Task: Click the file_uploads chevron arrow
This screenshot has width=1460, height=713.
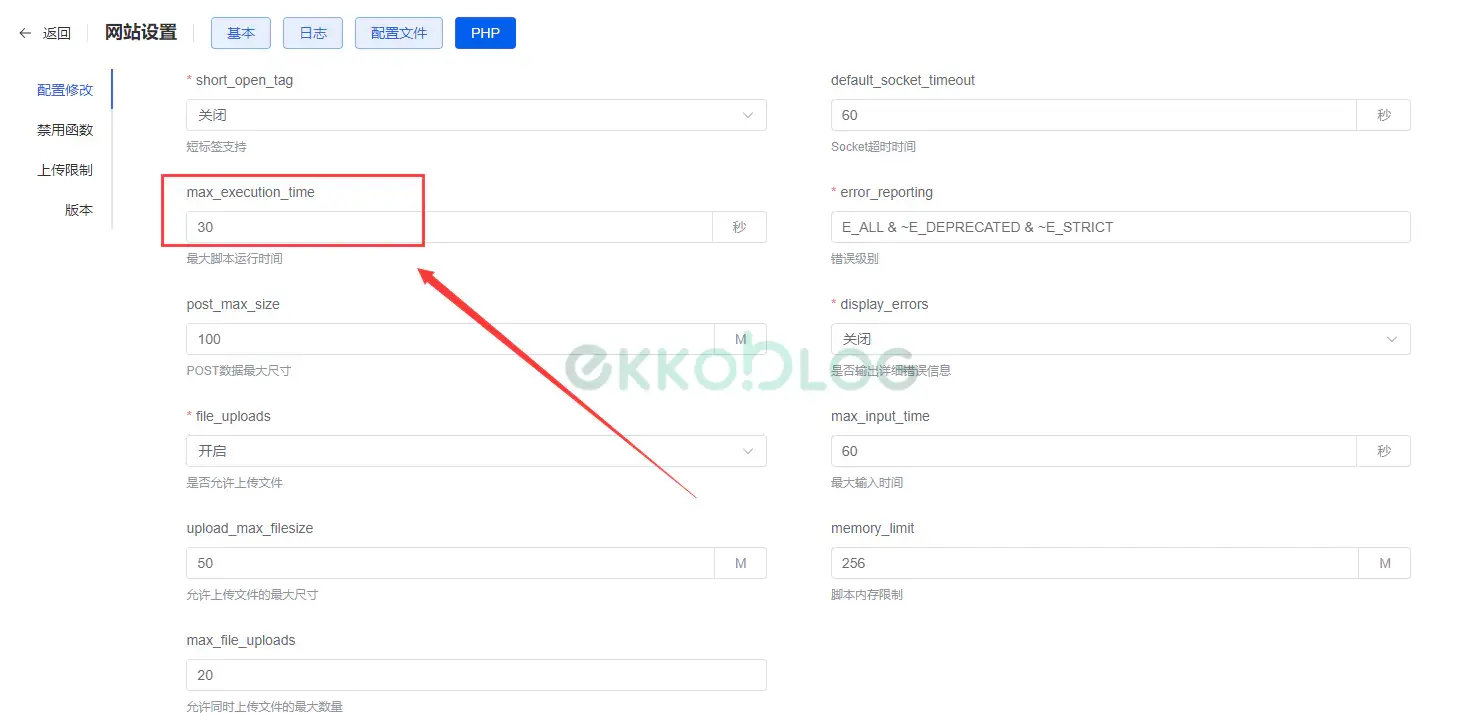Action: (748, 451)
